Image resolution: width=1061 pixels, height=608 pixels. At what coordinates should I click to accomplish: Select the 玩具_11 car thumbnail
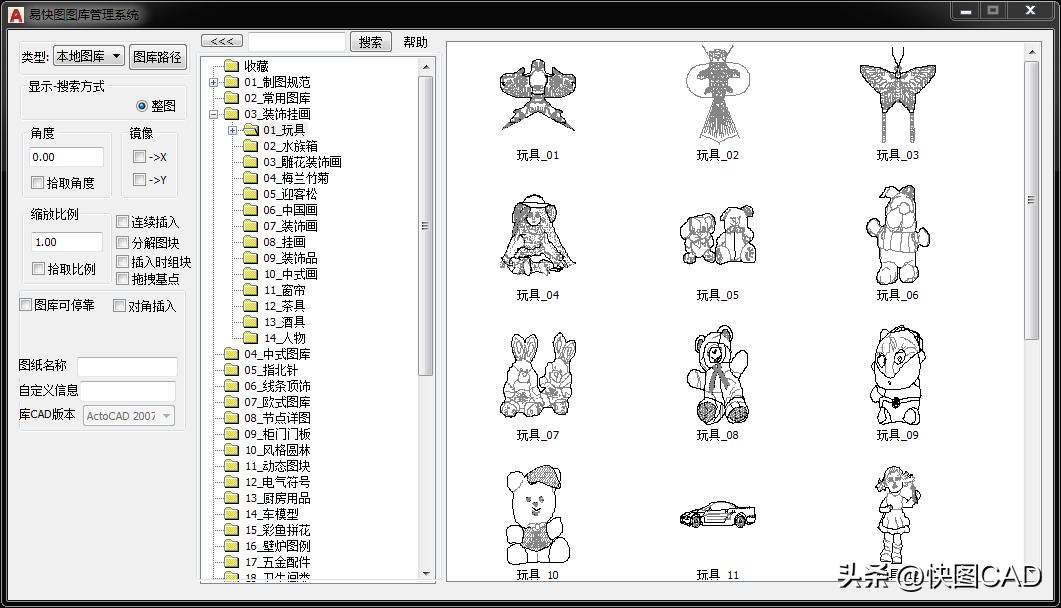tap(718, 515)
